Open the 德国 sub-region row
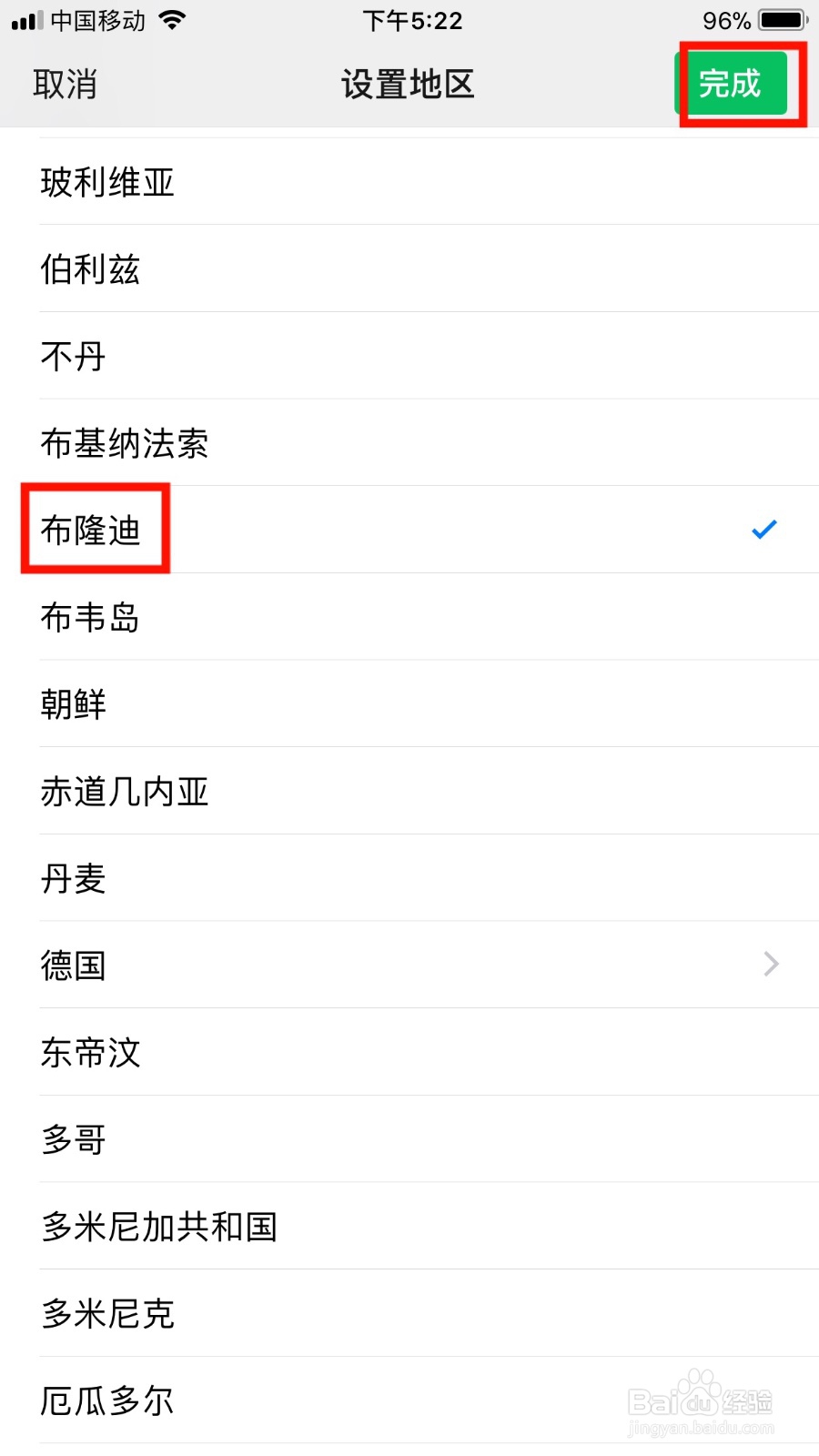The image size is (819, 1456). pyautogui.click(x=409, y=965)
